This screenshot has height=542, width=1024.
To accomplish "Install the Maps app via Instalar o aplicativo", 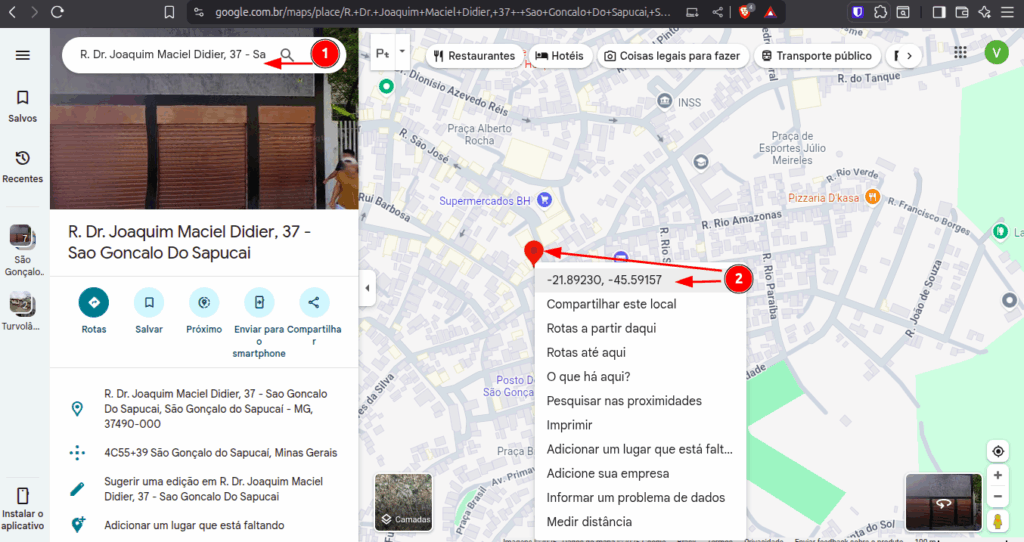I will [23, 509].
